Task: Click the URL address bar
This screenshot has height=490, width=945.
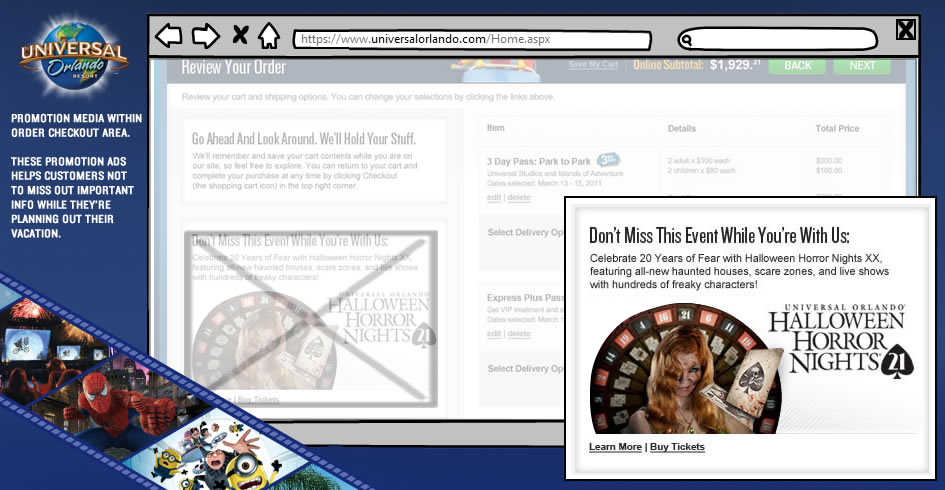Action: 472,40
